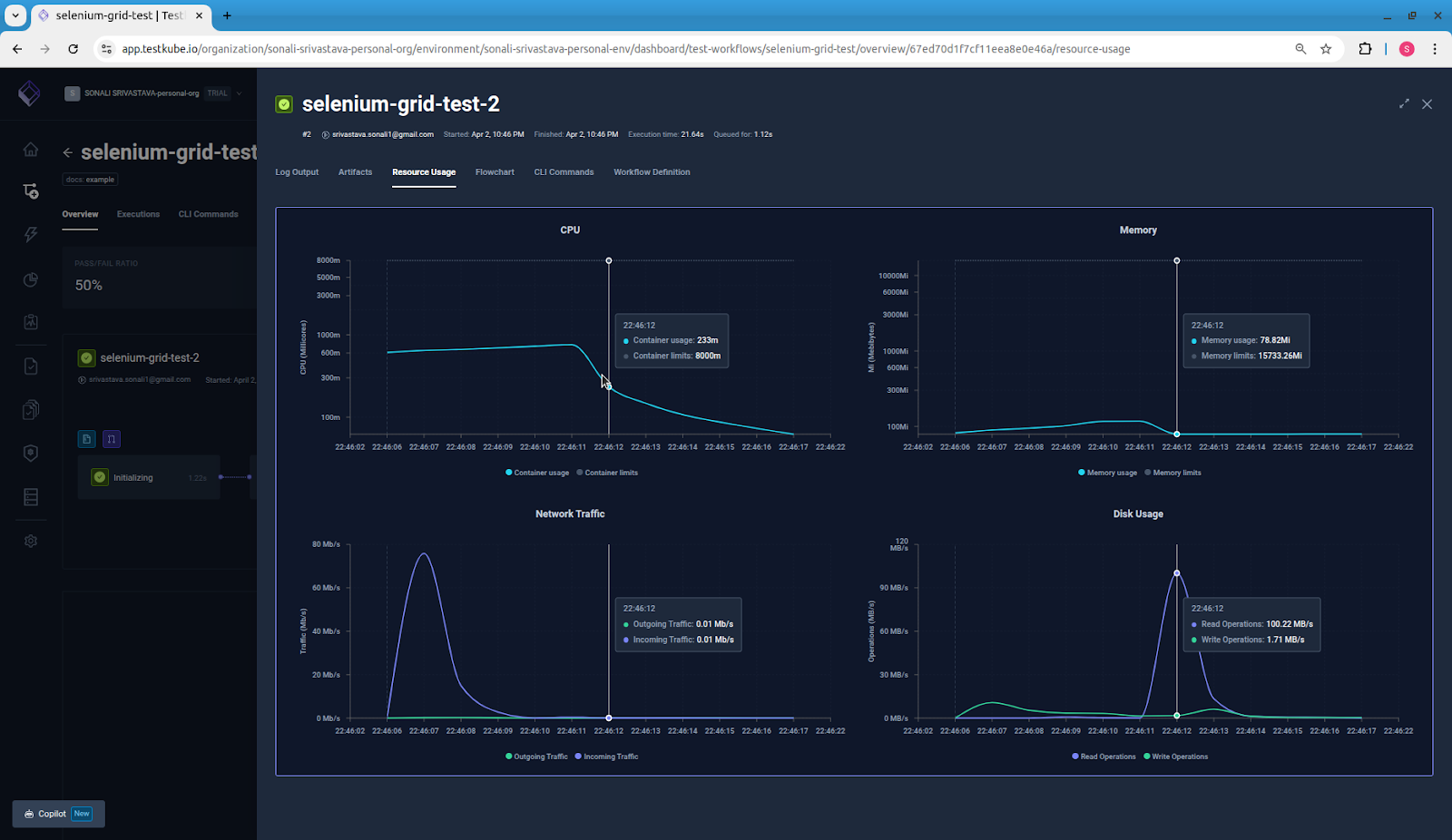Toggle Container usage legend in CPU chart
Viewport: 1452px width, 840px height.
click(537, 473)
